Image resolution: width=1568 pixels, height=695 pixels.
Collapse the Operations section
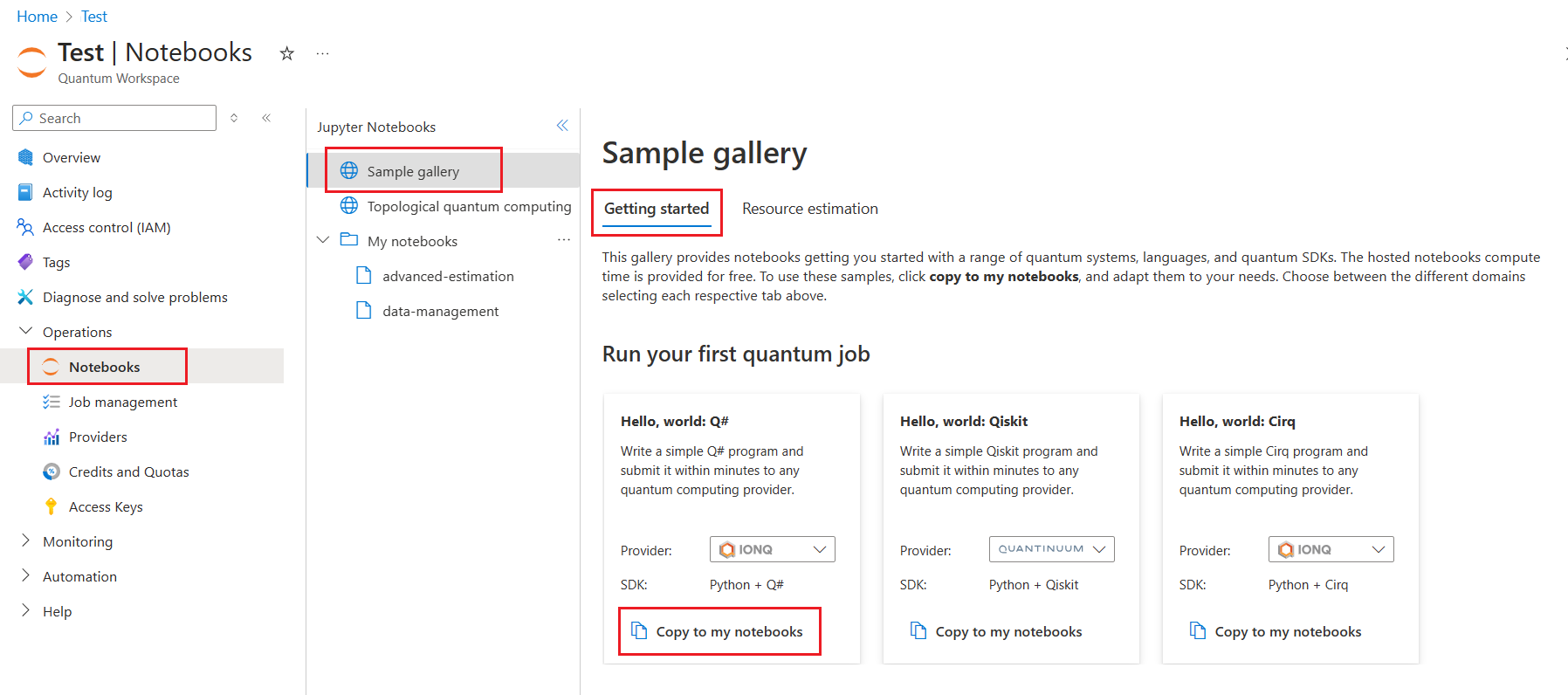(25, 332)
